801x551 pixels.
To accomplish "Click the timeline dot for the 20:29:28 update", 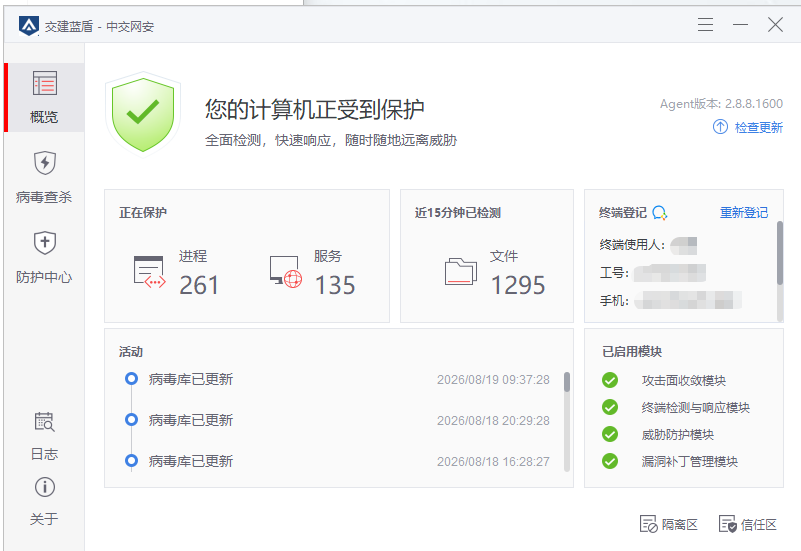I will (131, 420).
